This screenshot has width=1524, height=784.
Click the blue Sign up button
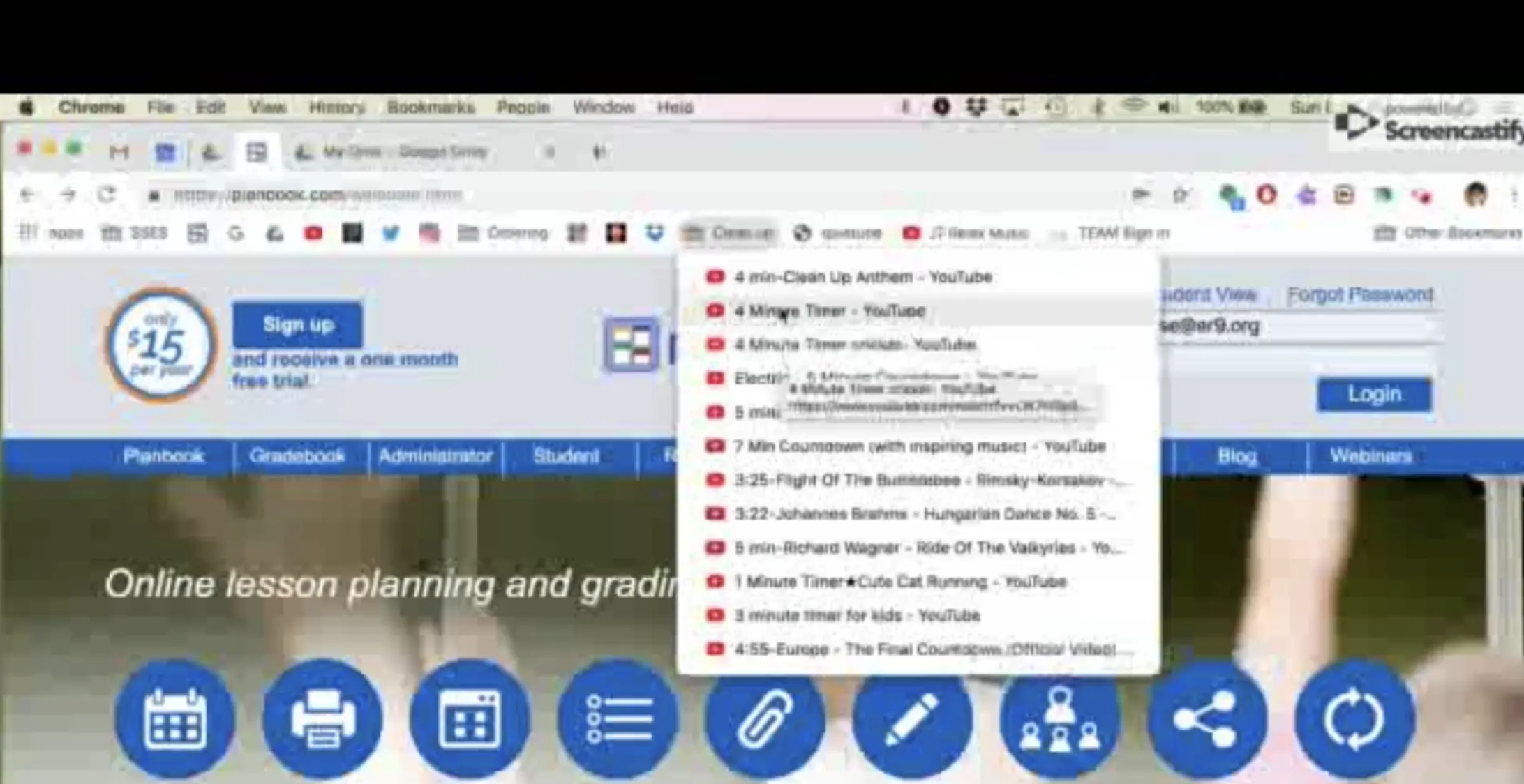tap(298, 325)
